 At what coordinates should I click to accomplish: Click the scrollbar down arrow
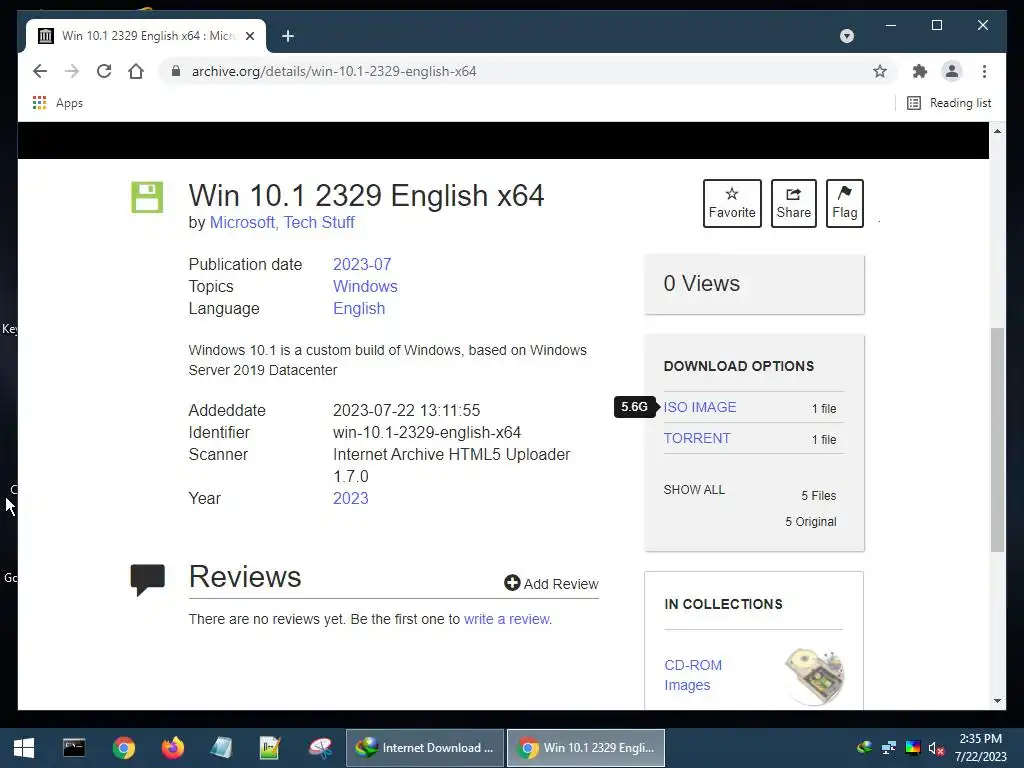[x=997, y=701]
